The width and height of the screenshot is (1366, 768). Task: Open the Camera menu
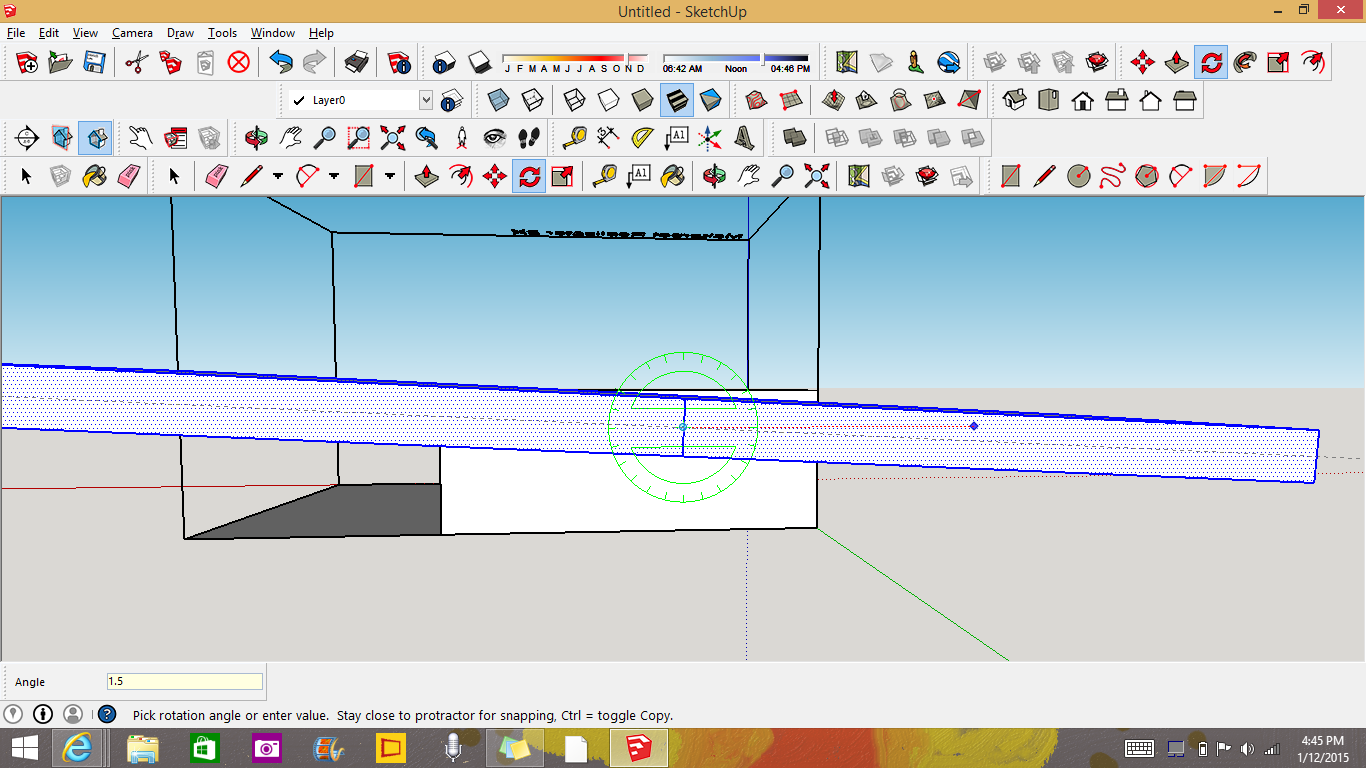[x=132, y=33]
